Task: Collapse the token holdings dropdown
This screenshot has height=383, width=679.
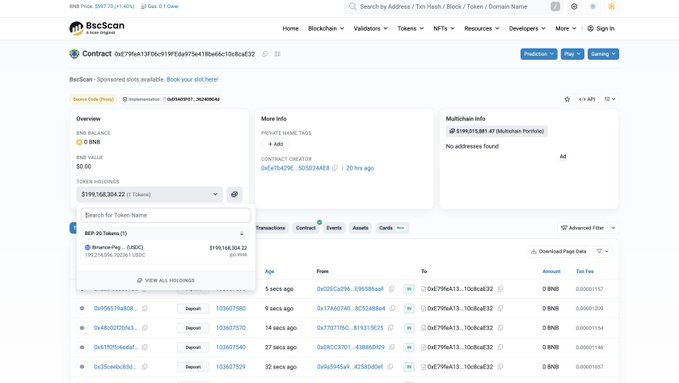Action: pos(149,195)
